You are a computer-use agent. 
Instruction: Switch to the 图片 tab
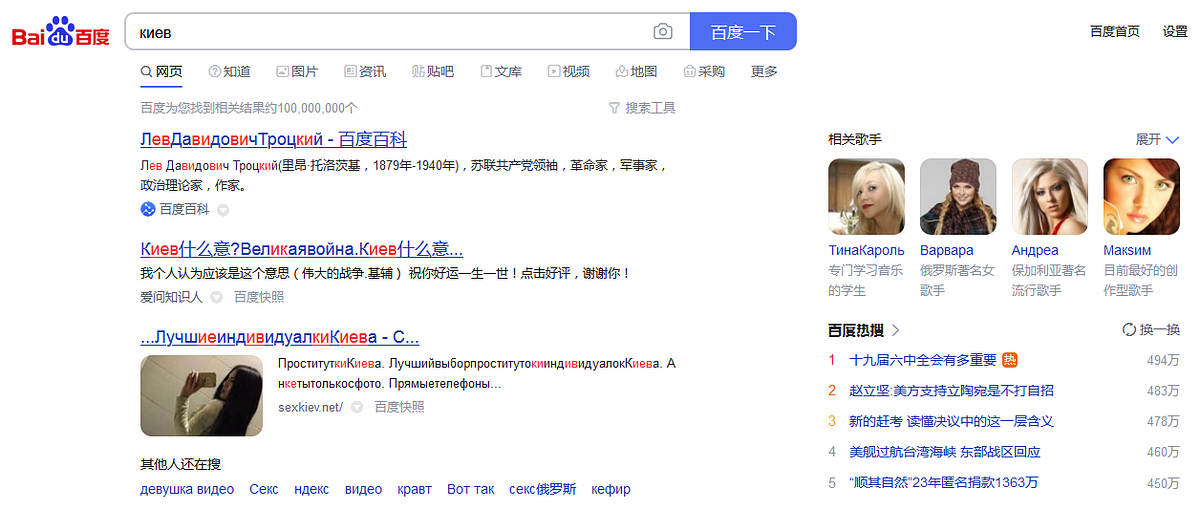pos(297,72)
